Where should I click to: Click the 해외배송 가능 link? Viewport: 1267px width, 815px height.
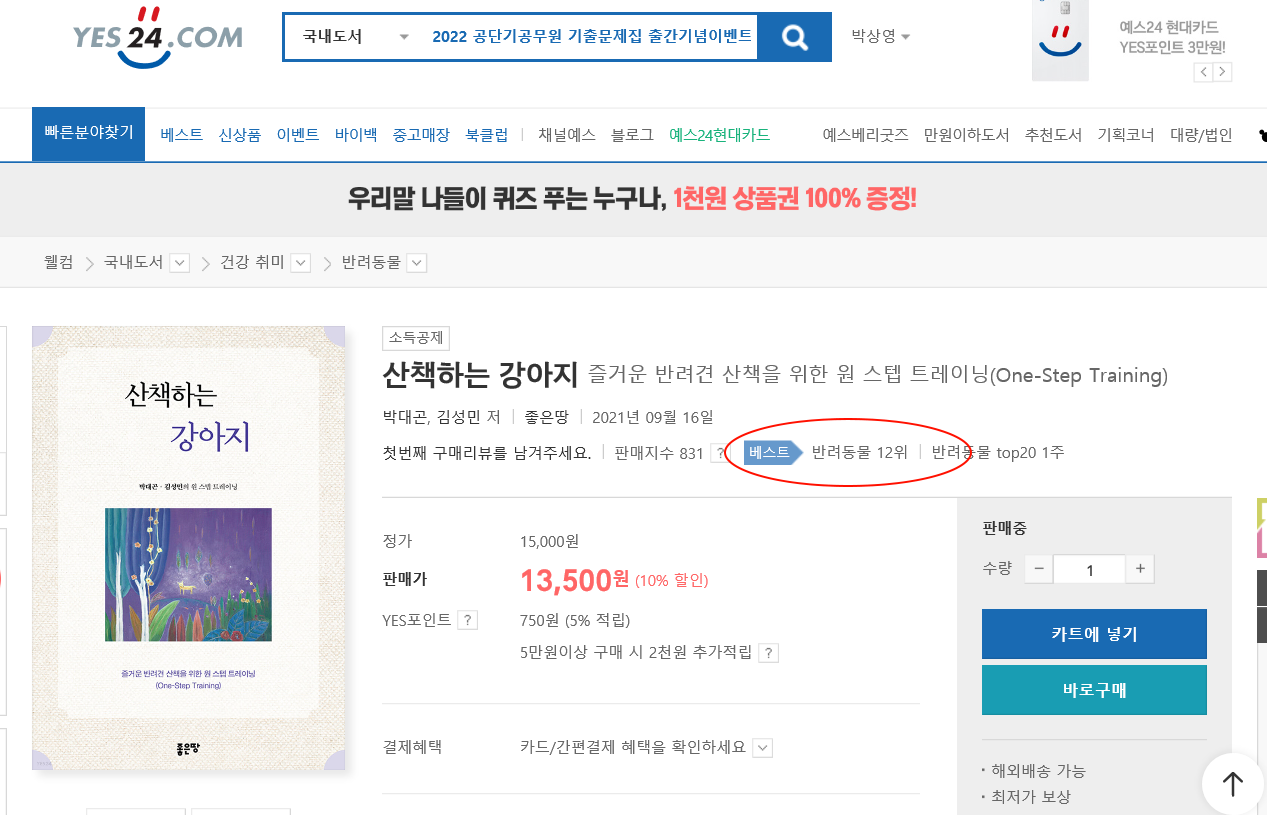[1038, 770]
